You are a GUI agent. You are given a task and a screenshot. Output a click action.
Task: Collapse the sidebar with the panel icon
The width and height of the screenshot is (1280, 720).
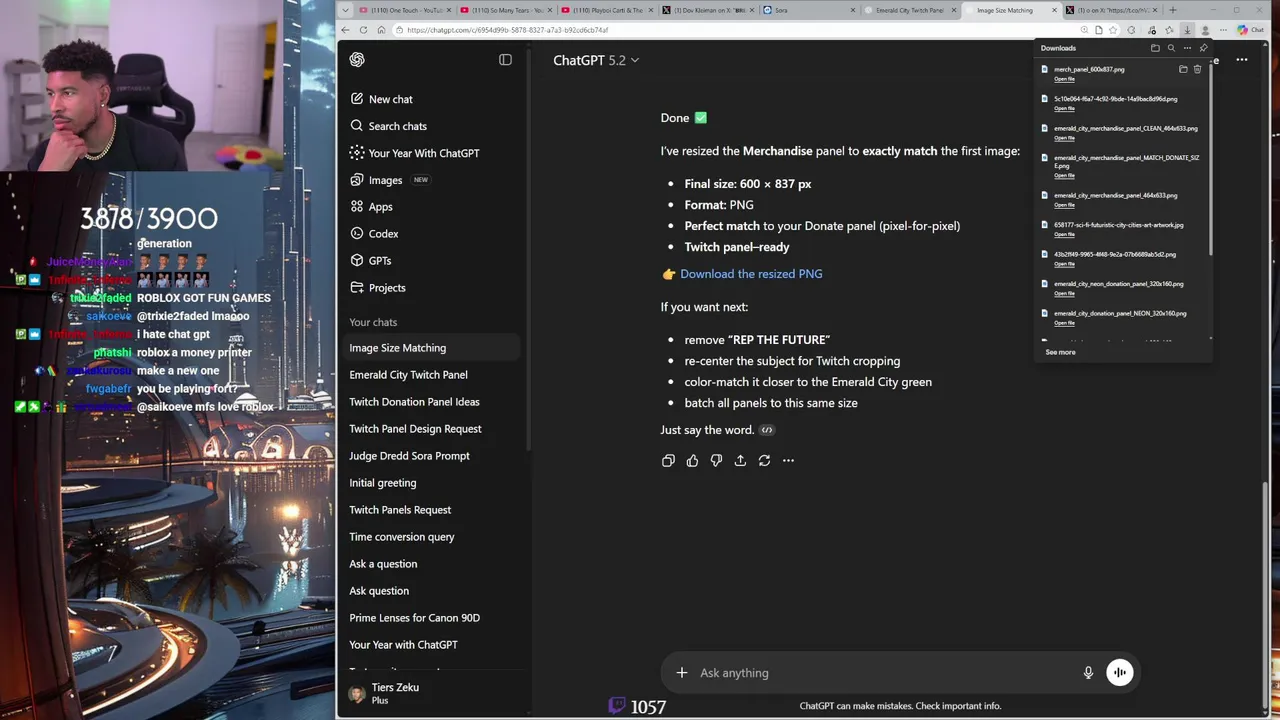pos(505,60)
